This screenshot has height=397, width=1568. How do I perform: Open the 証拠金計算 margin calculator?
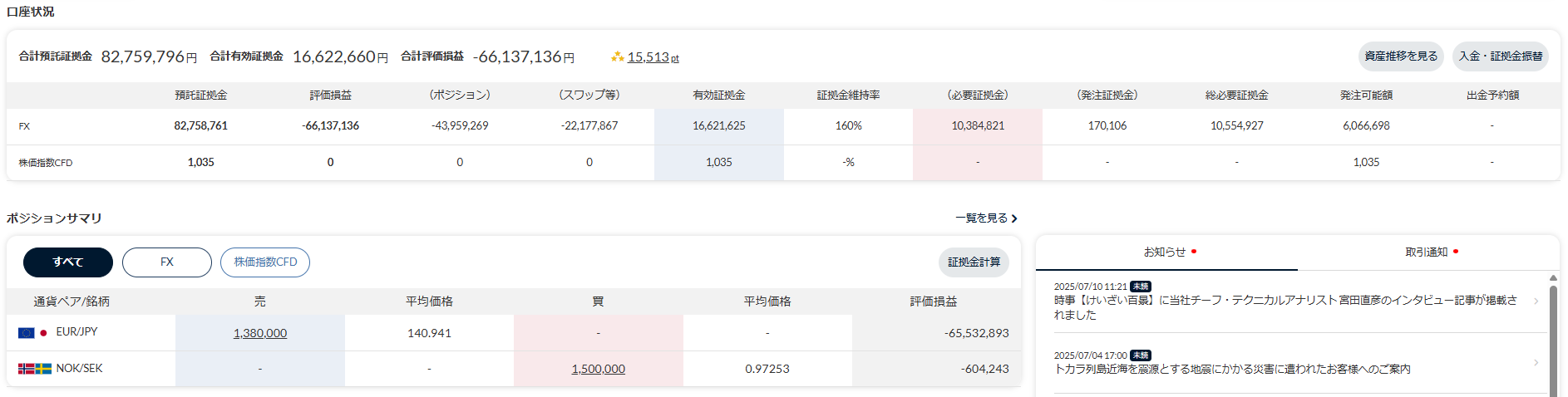click(974, 262)
